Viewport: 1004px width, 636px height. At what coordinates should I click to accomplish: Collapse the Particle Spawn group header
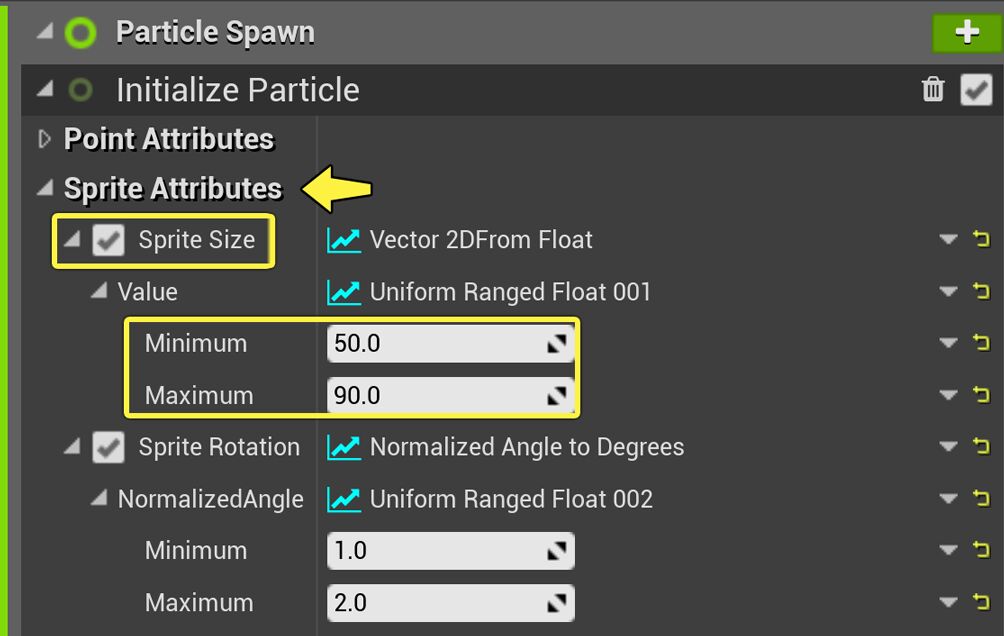(44, 33)
